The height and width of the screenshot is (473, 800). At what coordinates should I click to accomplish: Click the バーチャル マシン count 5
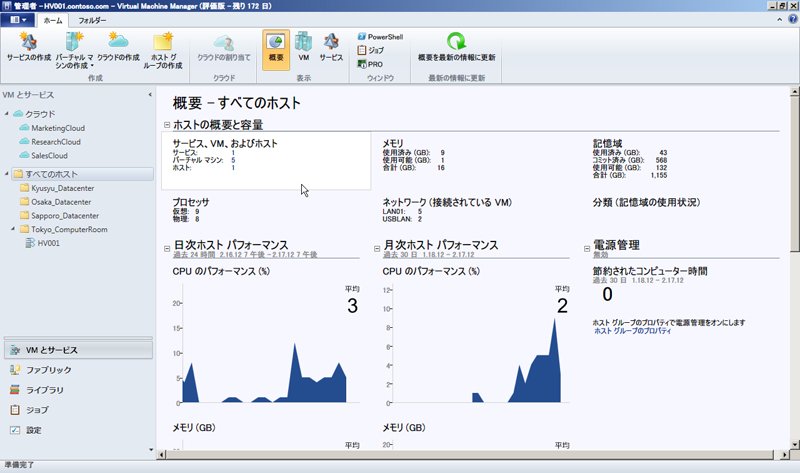pyautogui.click(x=233, y=160)
